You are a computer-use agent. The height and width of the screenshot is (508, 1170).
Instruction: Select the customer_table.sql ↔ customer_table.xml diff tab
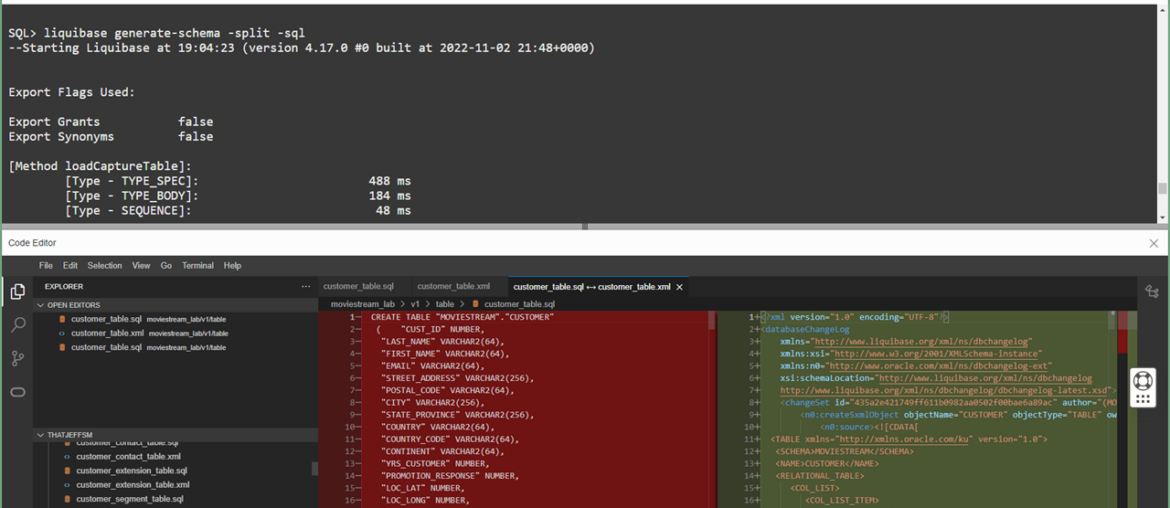click(592, 286)
